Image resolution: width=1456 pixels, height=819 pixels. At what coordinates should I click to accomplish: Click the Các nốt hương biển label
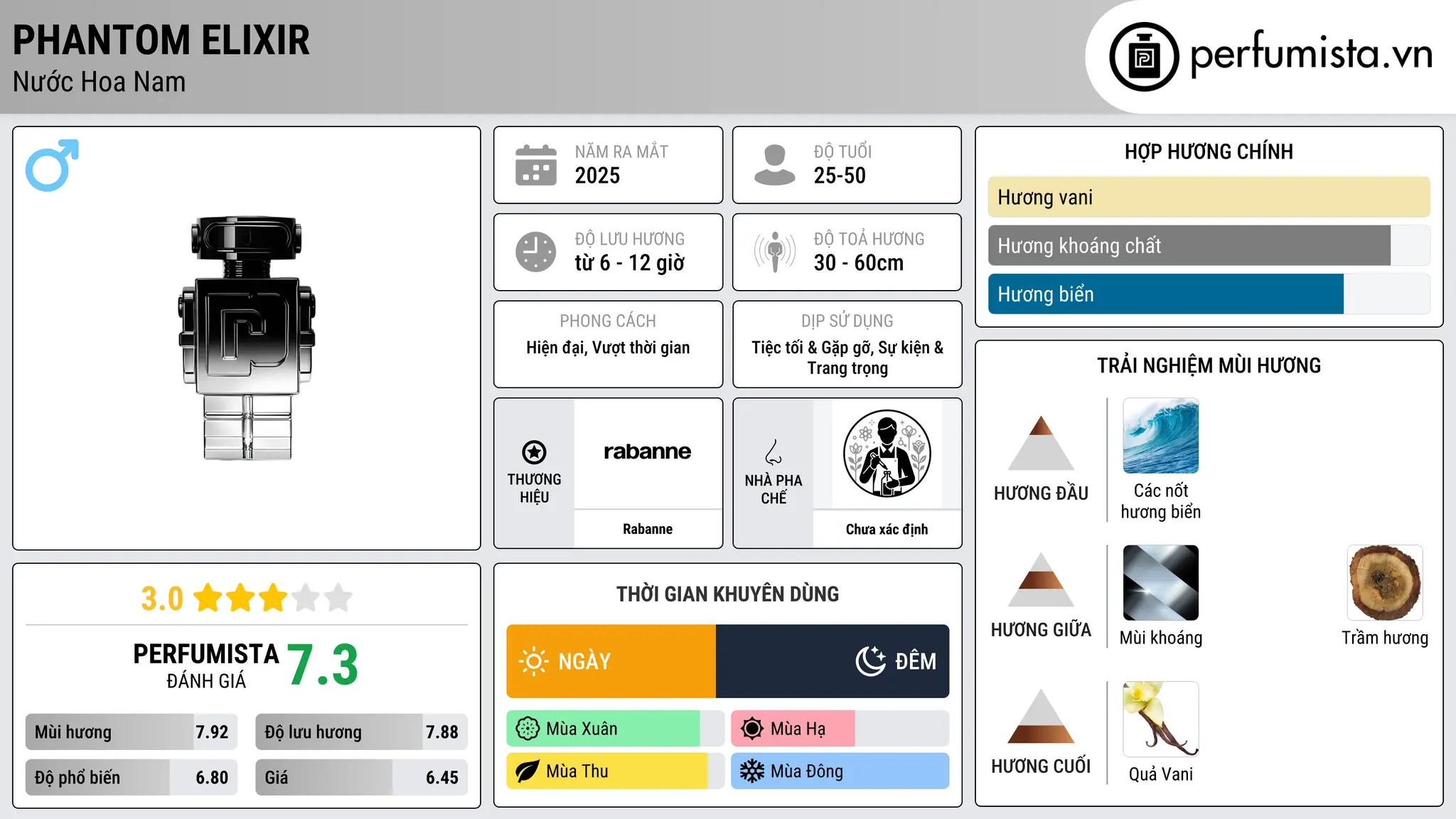[1161, 501]
